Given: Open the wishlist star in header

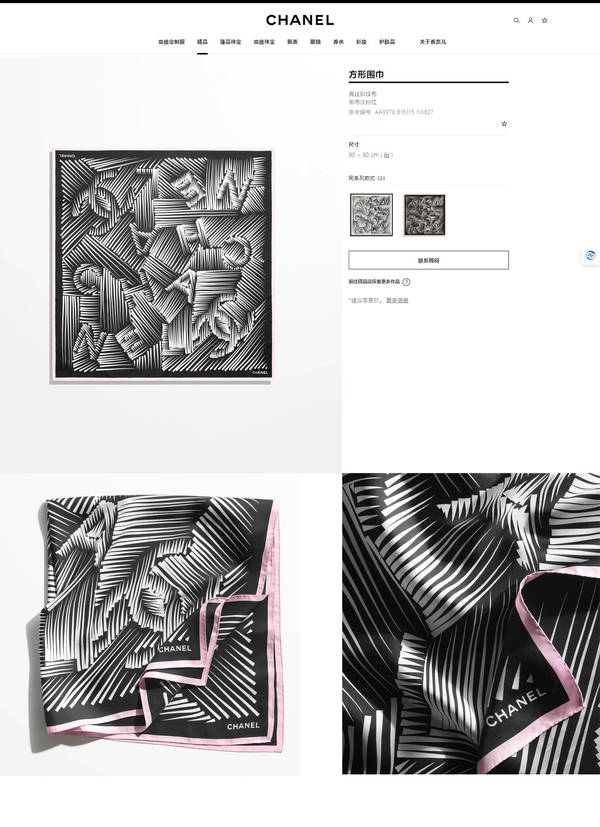Looking at the screenshot, I should (545, 21).
